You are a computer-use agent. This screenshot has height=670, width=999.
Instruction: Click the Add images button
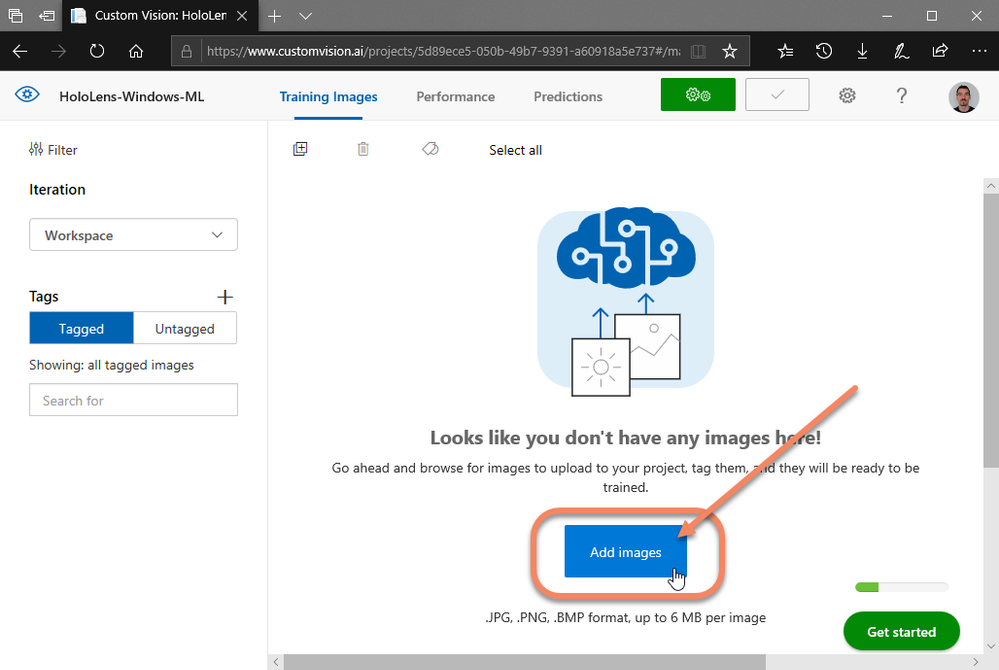coord(626,552)
